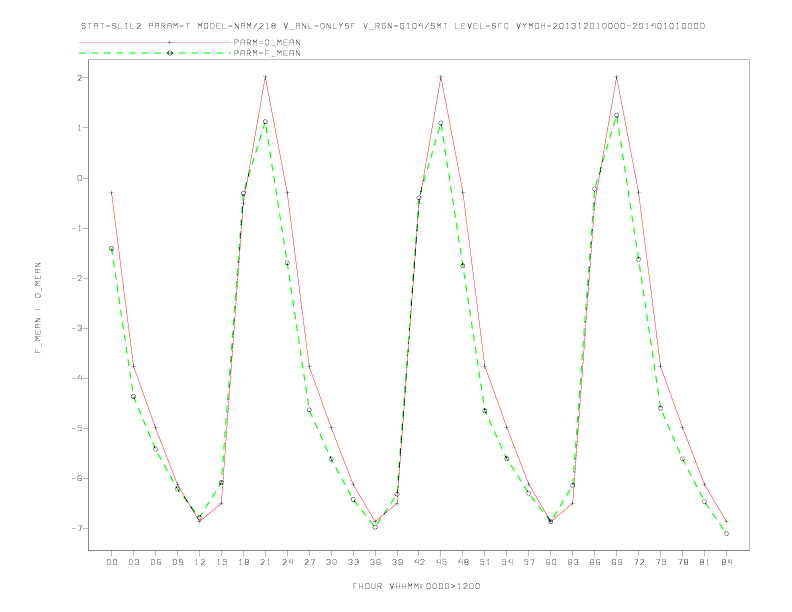Viewport: 792px width, 612px height.
Task: Click y-axis tick label 2
Action: tap(80, 78)
